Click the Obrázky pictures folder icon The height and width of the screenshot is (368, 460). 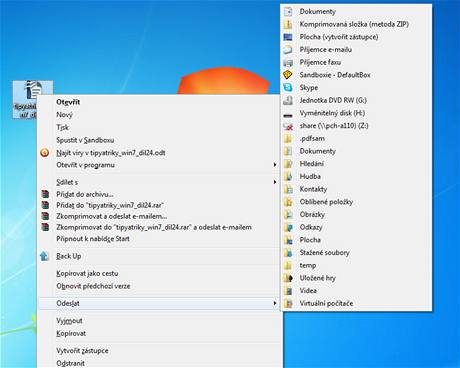coord(288,215)
